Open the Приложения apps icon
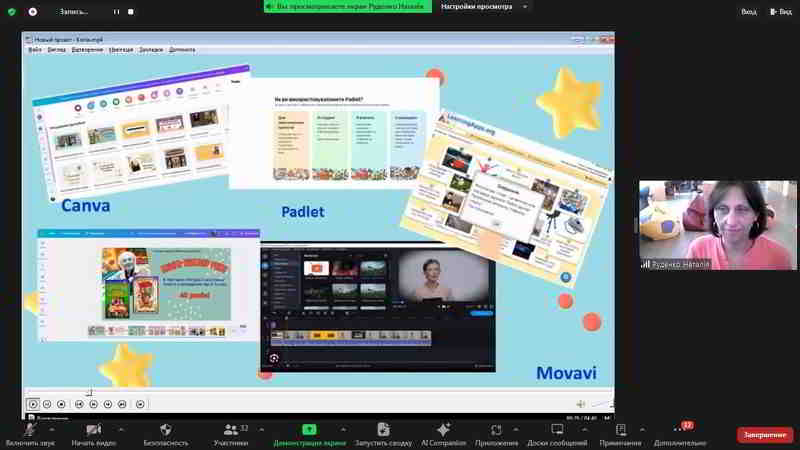Image resolution: width=800 pixels, height=450 pixels. 496,430
